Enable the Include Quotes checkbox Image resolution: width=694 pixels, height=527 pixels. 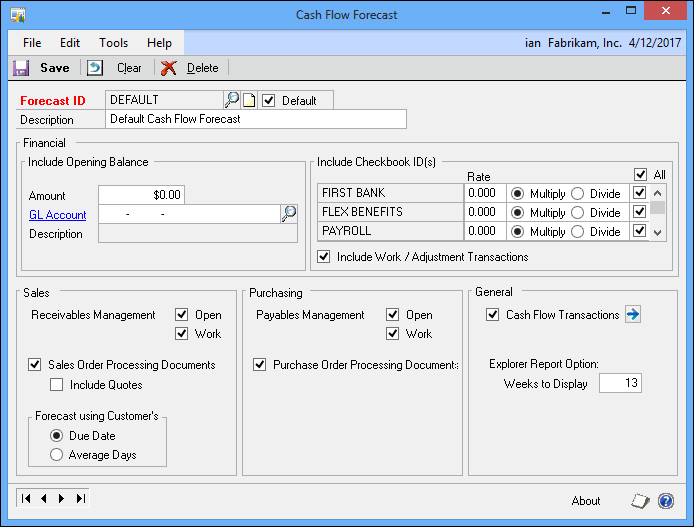tap(56, 385)
